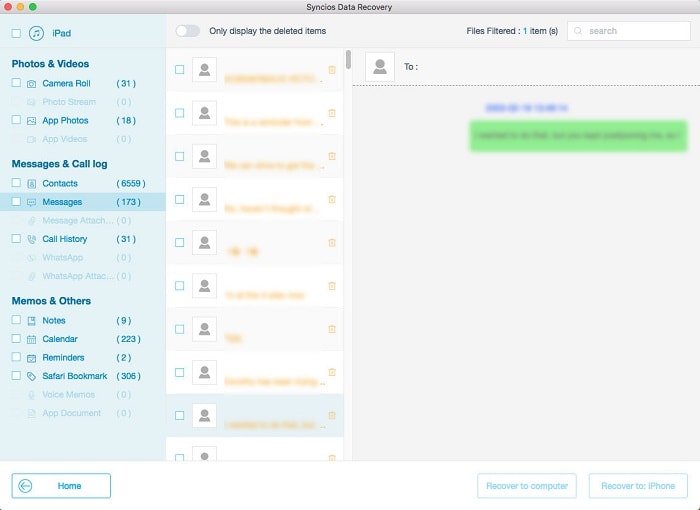Click Recover to: iPhone button
Screen dimensions: 700x510
pos(638,486)
